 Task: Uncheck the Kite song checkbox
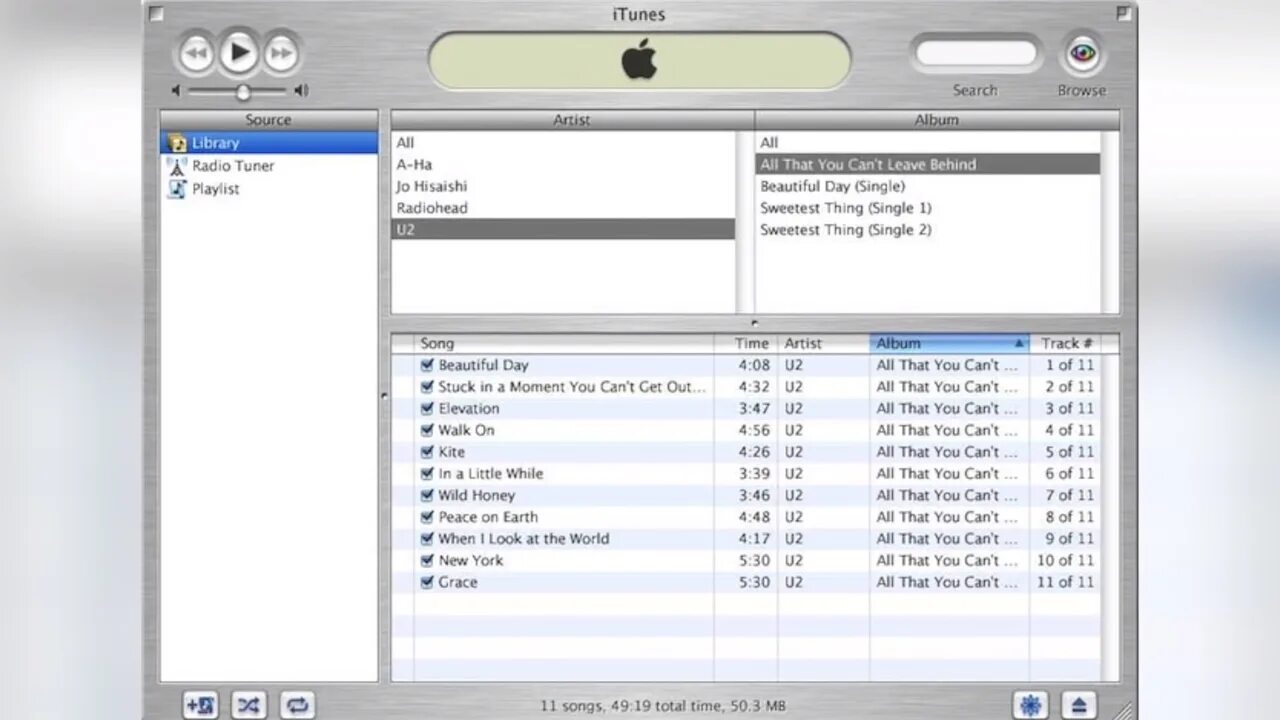coord(427,452)
